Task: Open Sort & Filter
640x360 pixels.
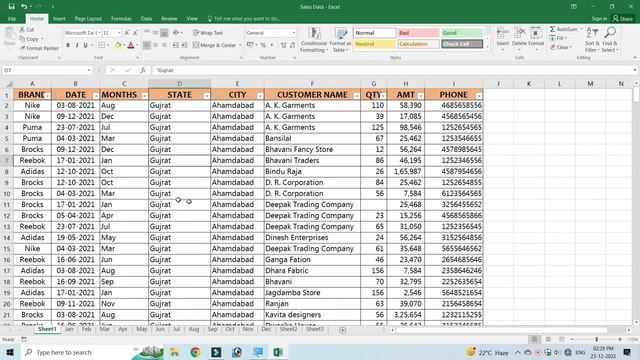Action: tap(592, 40)
